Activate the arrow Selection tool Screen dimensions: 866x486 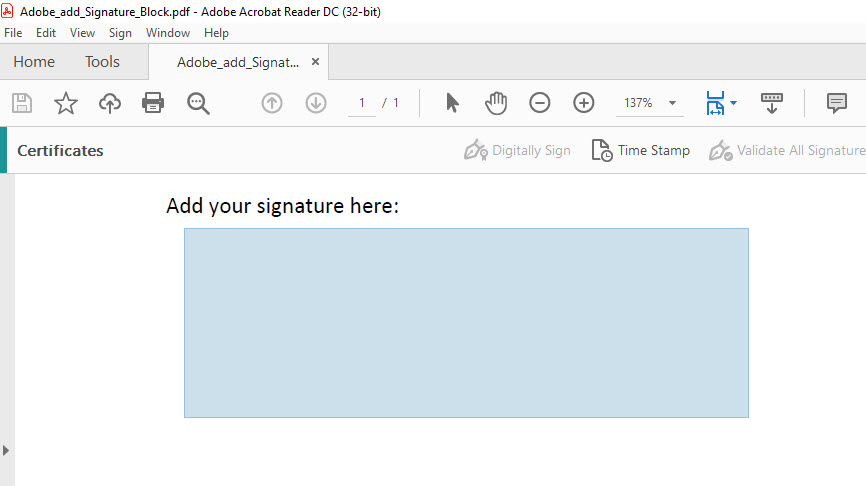tap(452, 103)
